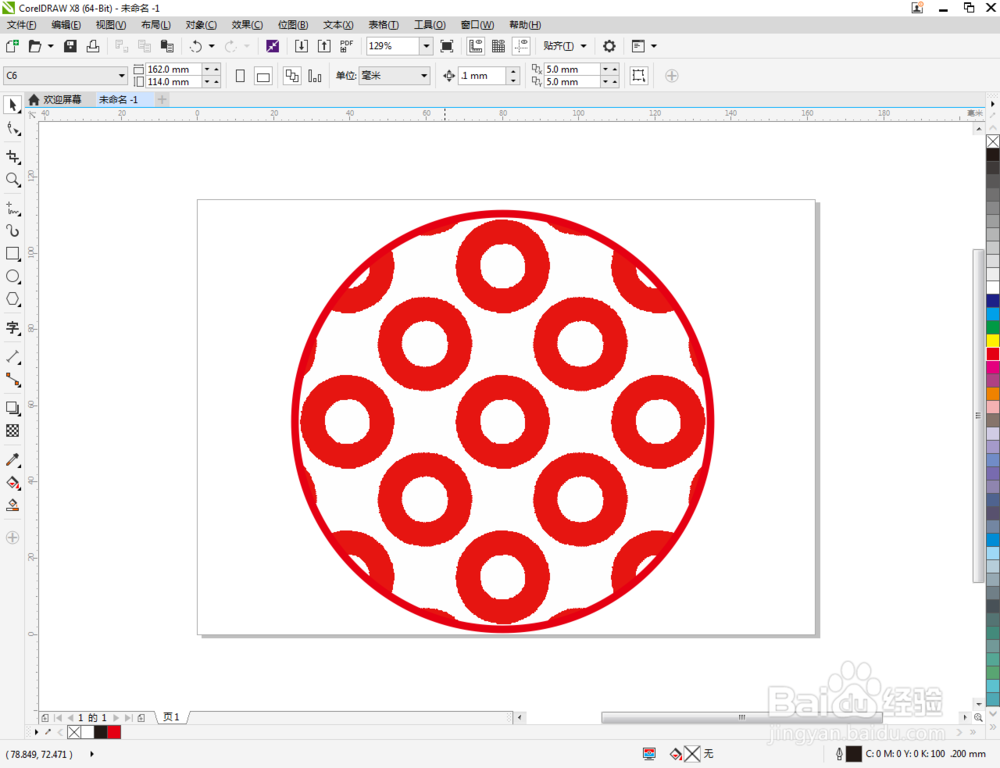Select the Parallel Dimension tool
Viewport: 1000px width, 768px height.
[x=12, y=357]
